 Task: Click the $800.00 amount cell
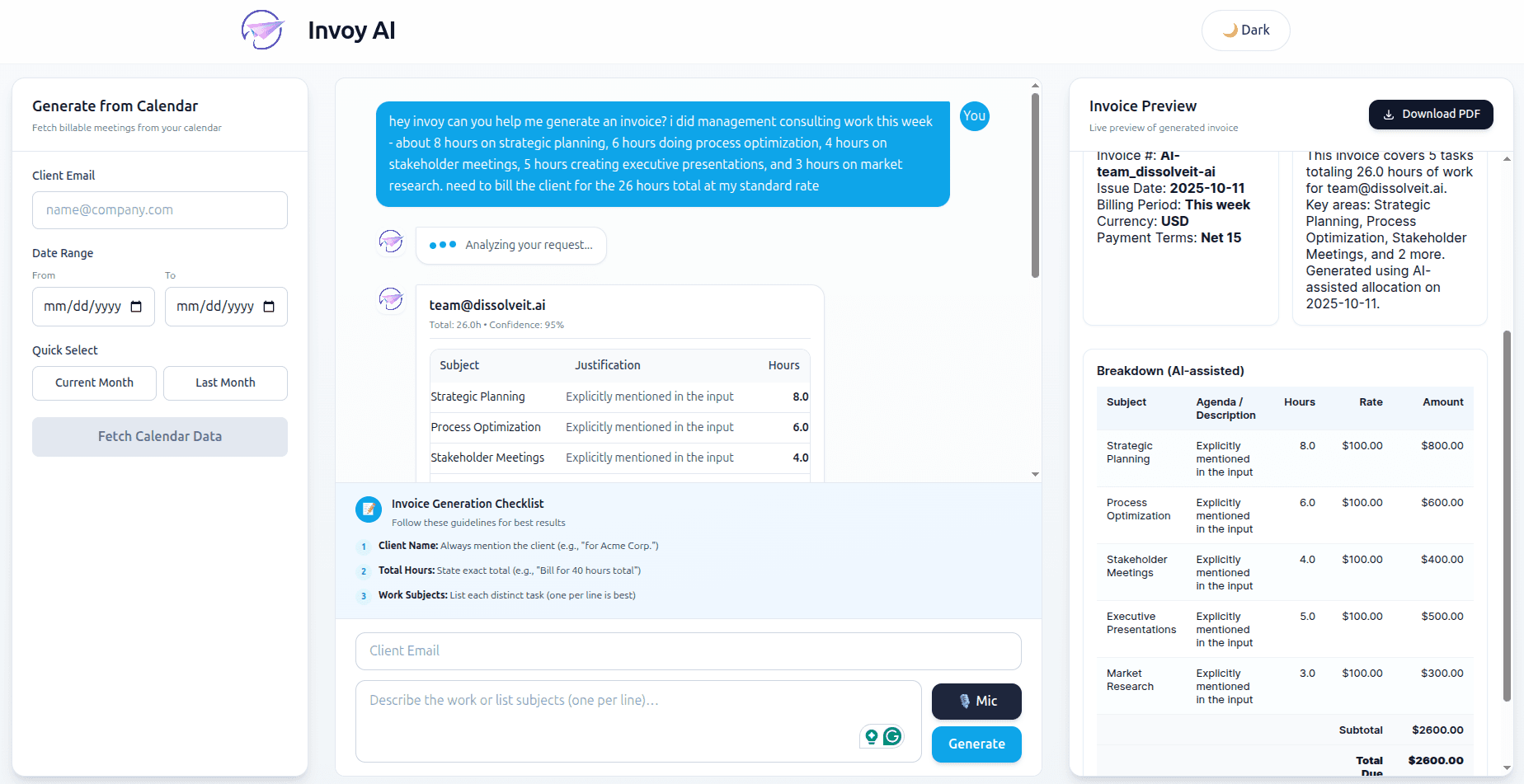1442,446
